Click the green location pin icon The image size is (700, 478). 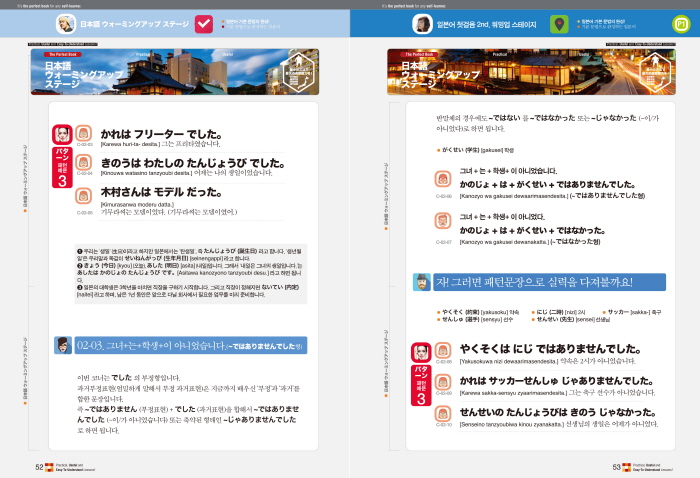click(x=558, y=23)
